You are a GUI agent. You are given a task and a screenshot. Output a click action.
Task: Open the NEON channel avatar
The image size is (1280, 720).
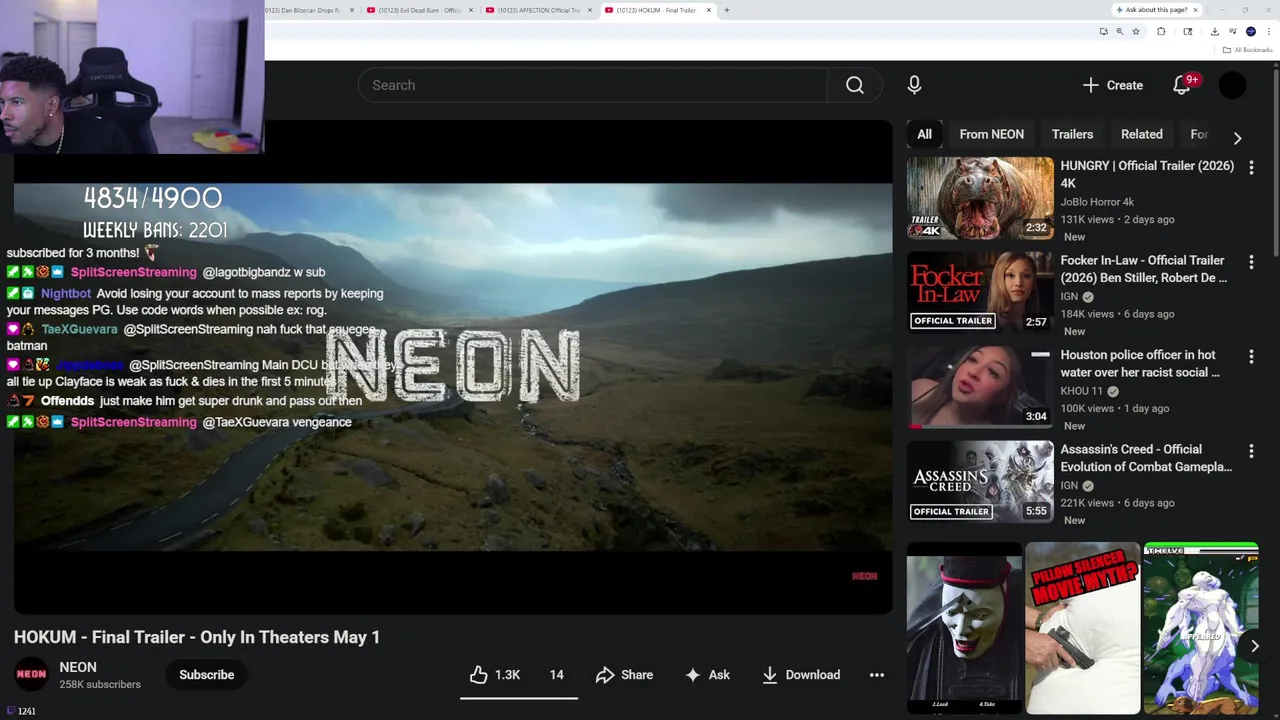point(31,675)
